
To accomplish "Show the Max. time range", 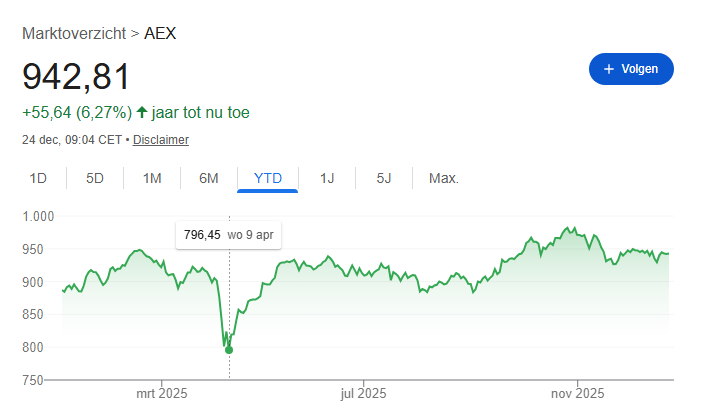I will tap(443, 179).
